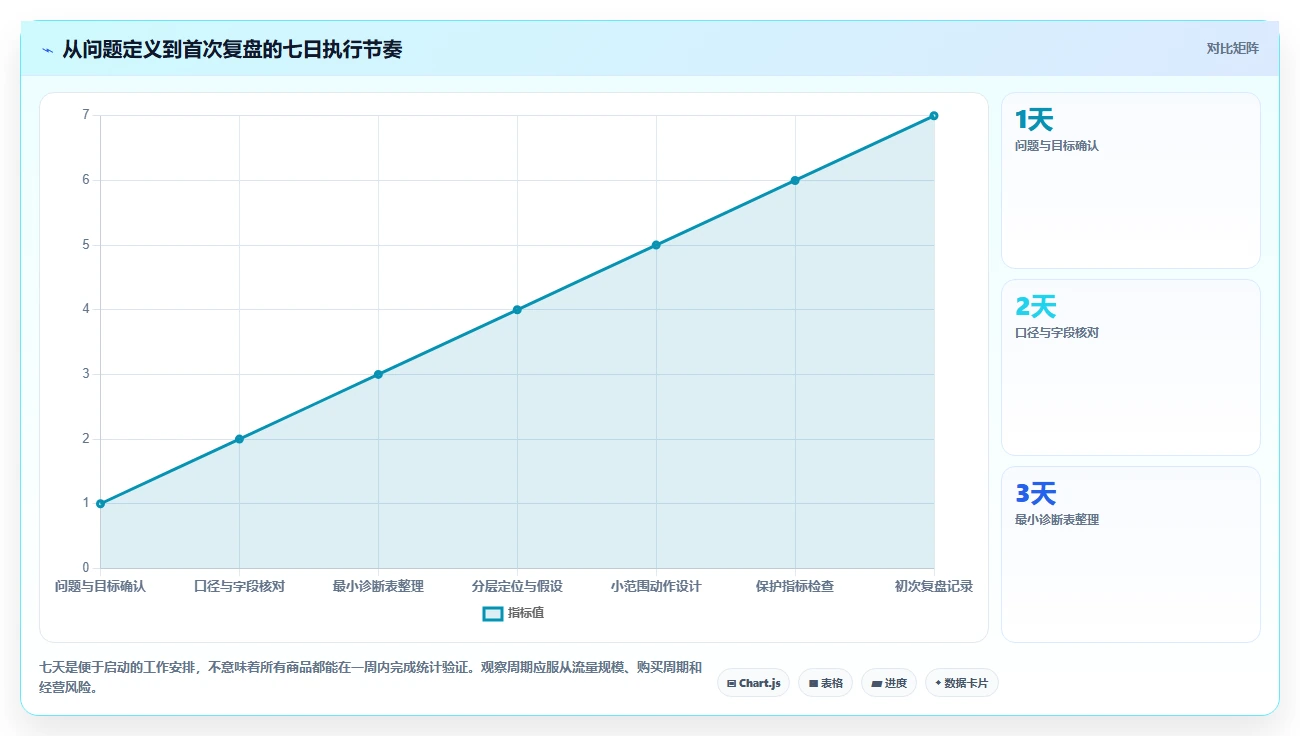Click the lightning bolt icon beside the title
The width and height of the screenshot is (1300, 736).
[48, 49]
